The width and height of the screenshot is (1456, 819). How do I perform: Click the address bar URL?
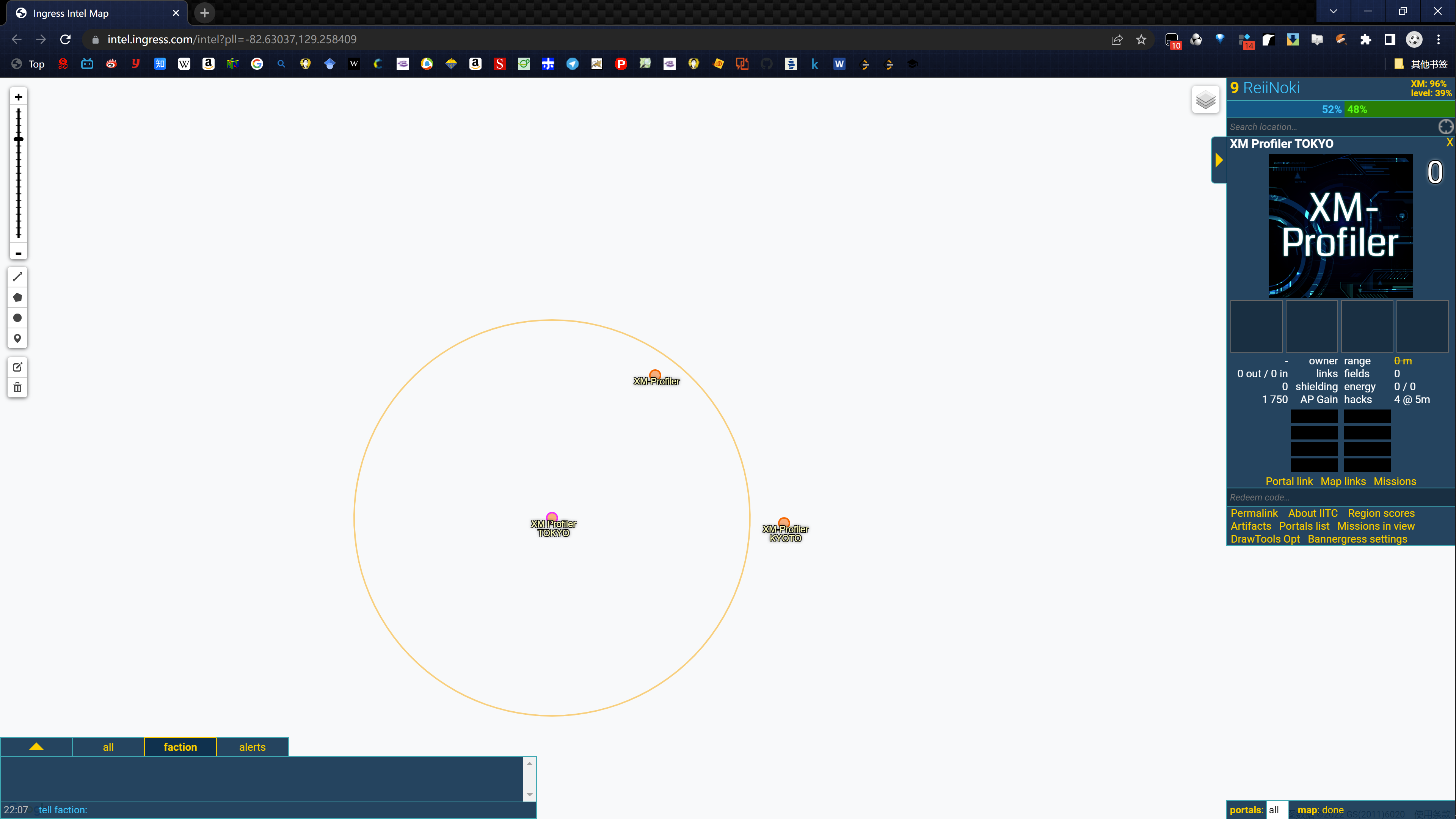pos(232,39)
